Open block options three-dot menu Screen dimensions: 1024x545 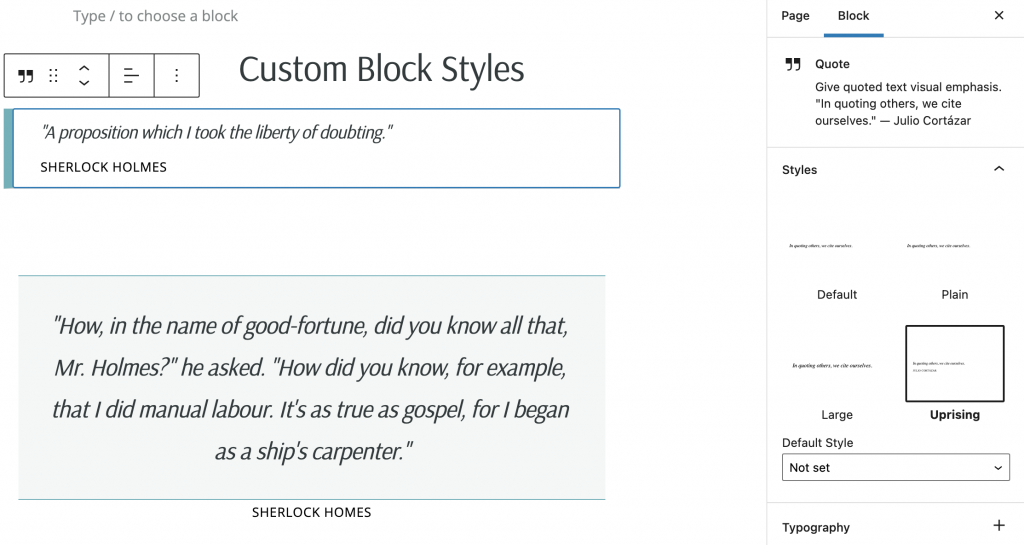[176, 76]
